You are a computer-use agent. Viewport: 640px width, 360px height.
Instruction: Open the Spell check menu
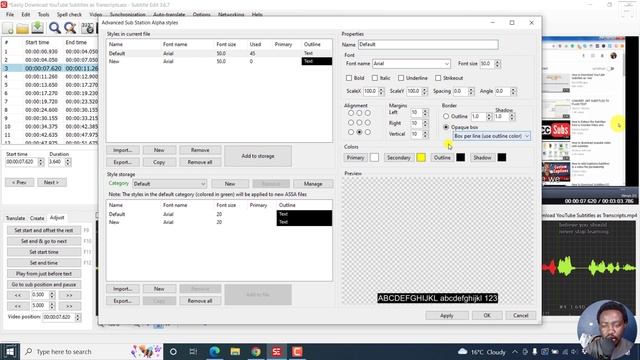point(69,15)
